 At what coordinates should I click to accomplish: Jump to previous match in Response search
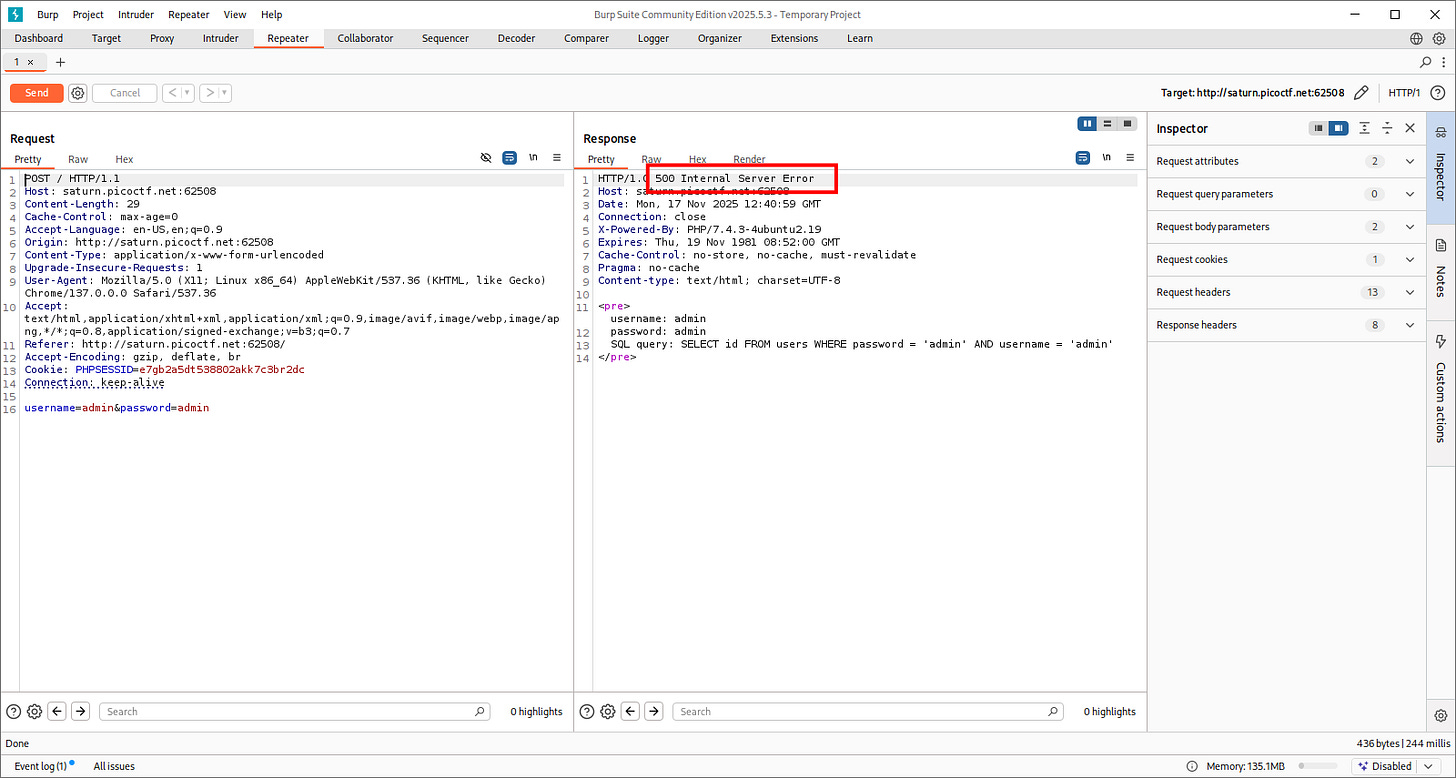pos(630,712)
